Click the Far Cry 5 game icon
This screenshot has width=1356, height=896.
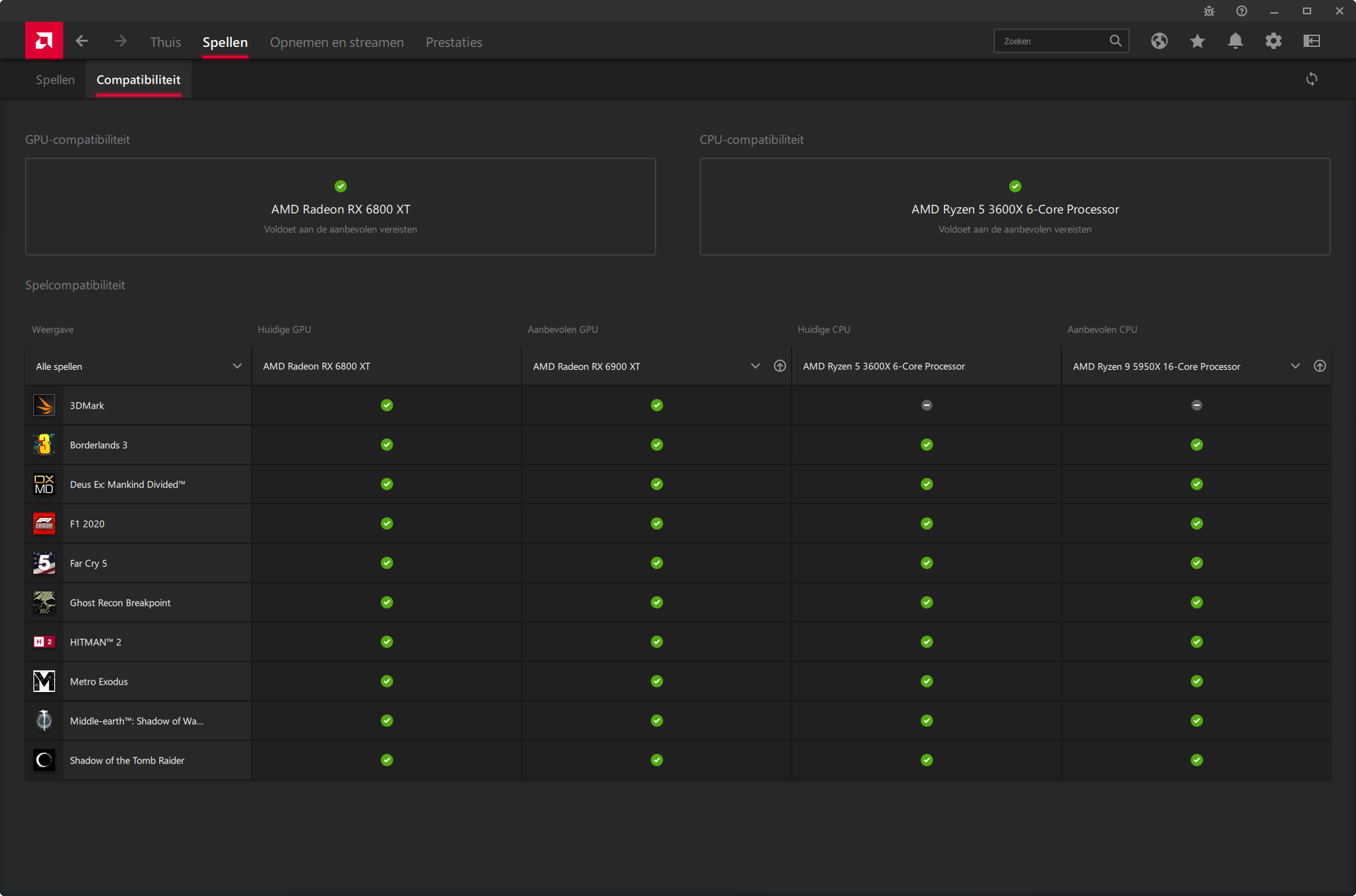(x=44, y=564)
